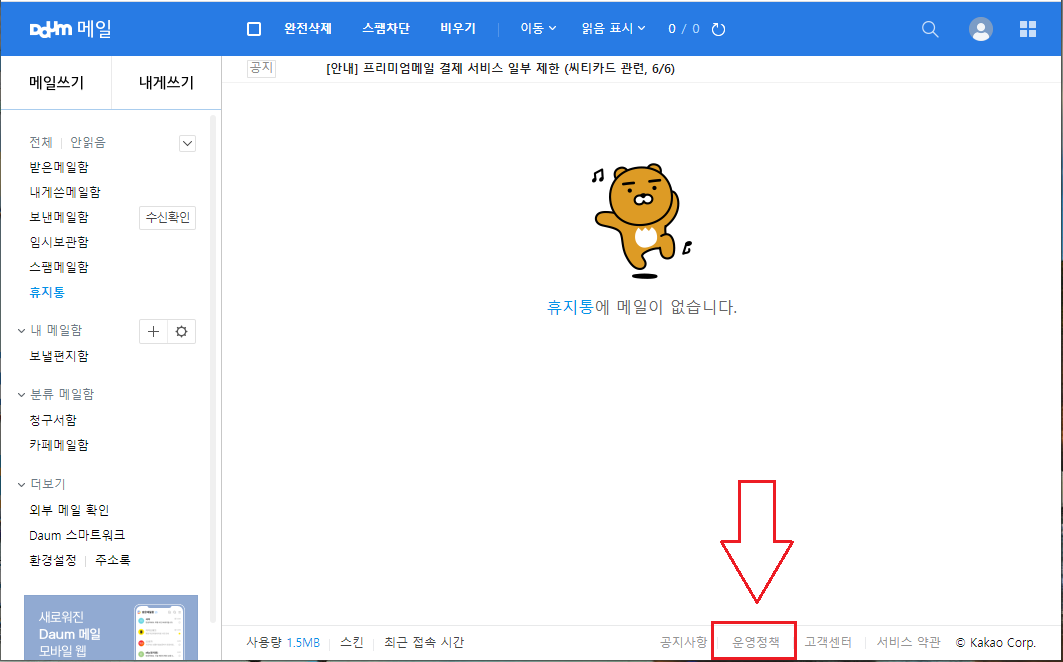The image size is (1063, 662).
Task: Open 휴지통 folder in sidebar
Action: coord(47,292)
